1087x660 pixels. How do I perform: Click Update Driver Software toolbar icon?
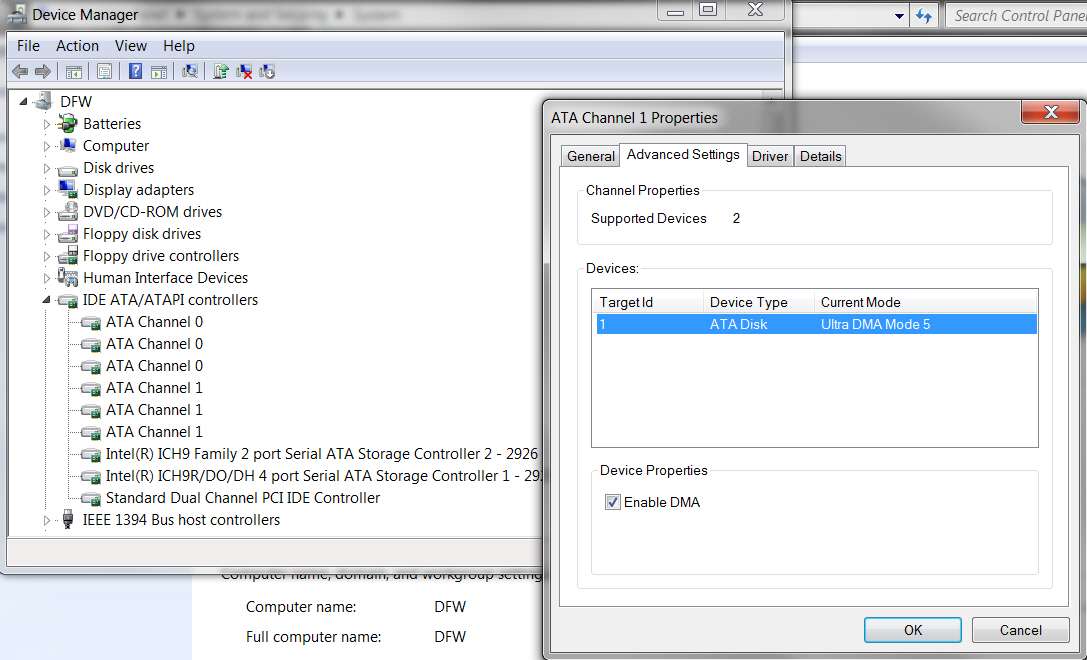(x=220, y=71)
